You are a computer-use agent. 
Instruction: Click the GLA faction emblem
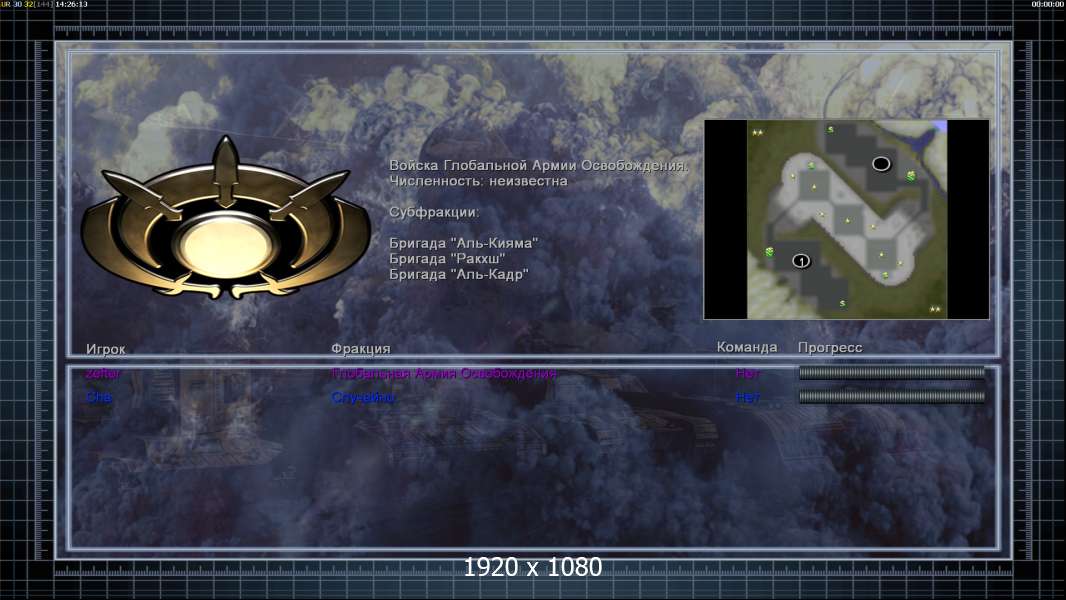click(x=225, y=219)
